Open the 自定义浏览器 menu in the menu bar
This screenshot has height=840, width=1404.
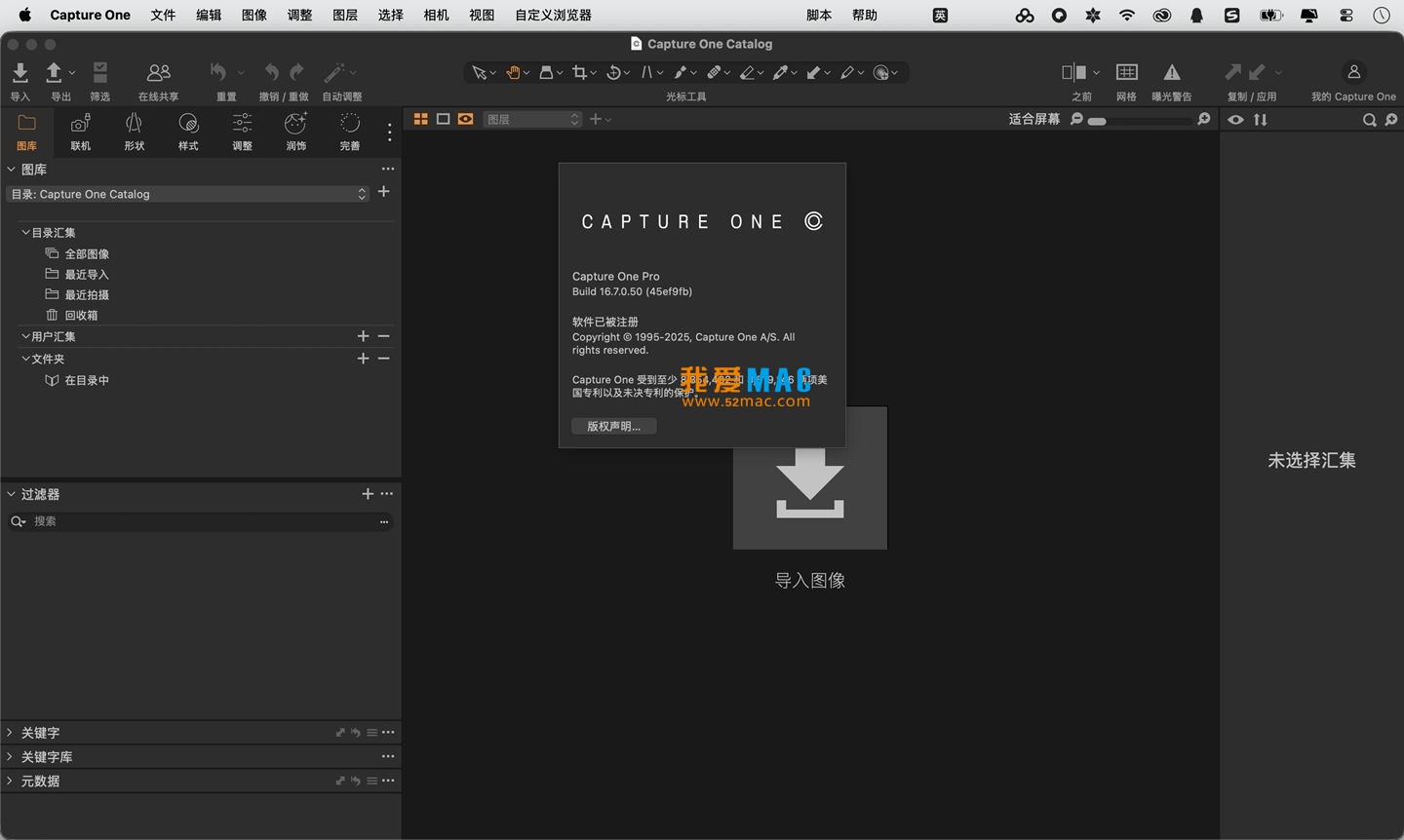(553, 15)
